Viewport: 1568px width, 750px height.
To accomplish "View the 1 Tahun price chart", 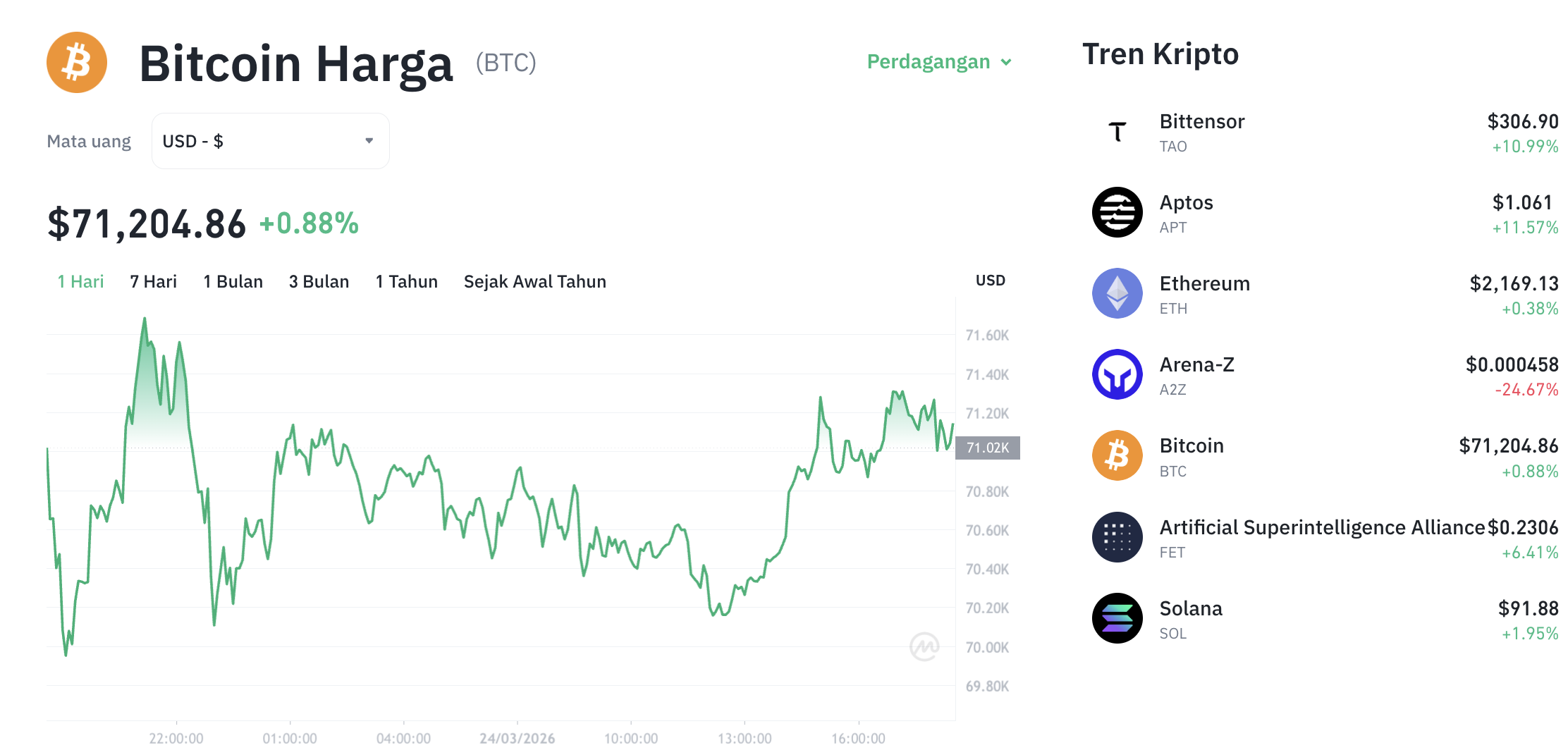I will coord(406,281).
